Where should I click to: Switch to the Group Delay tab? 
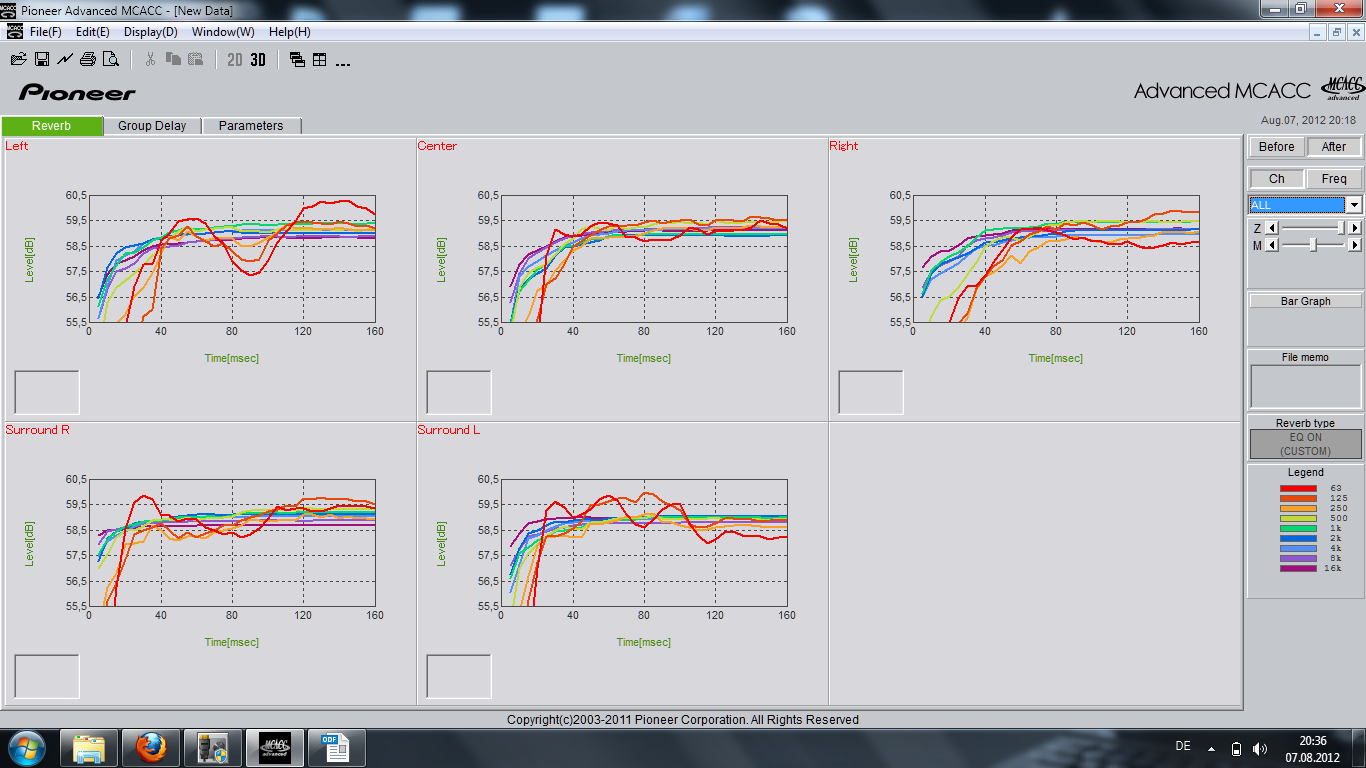152,126
